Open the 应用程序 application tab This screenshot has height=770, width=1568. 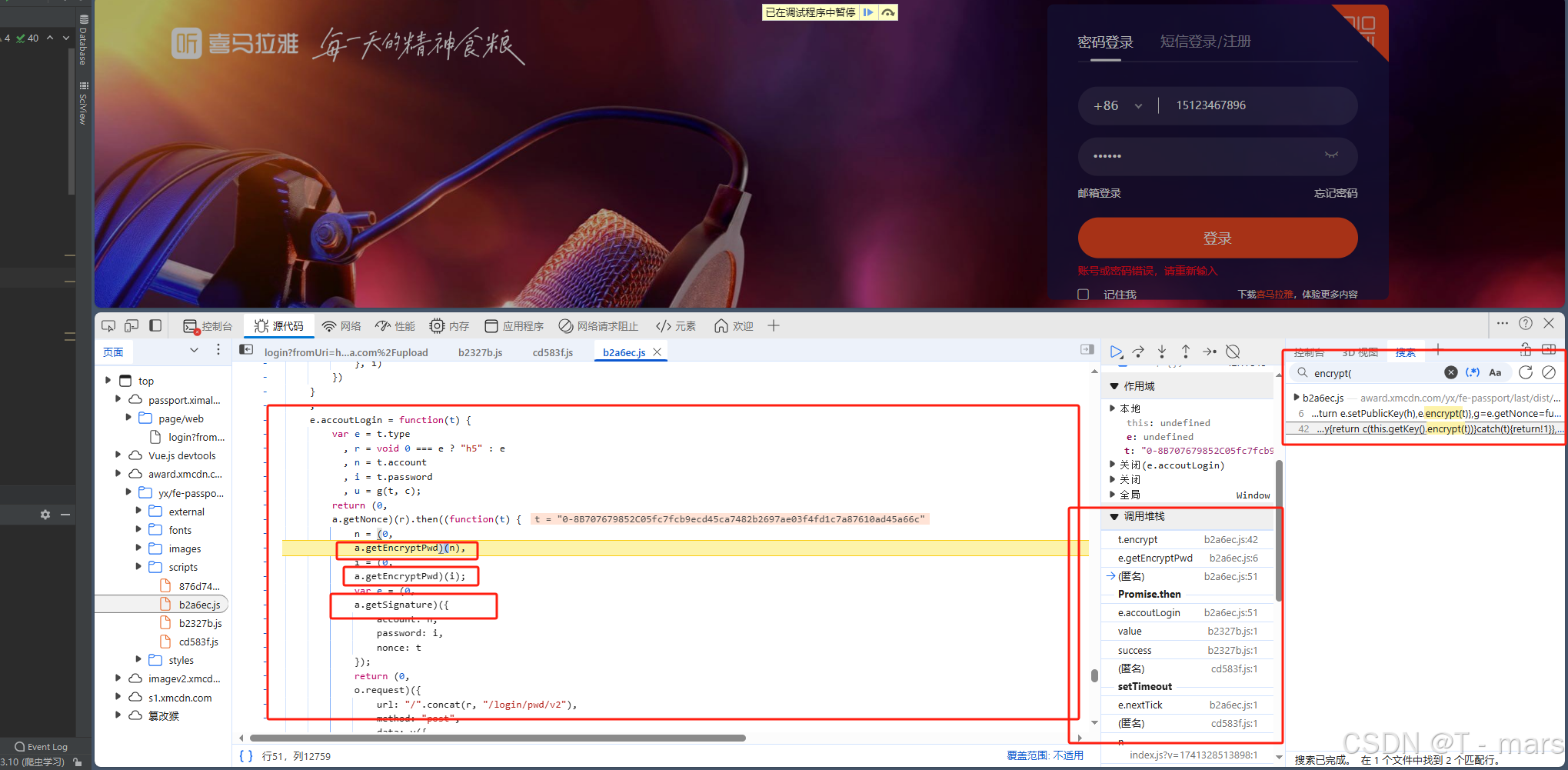point(514,326)
